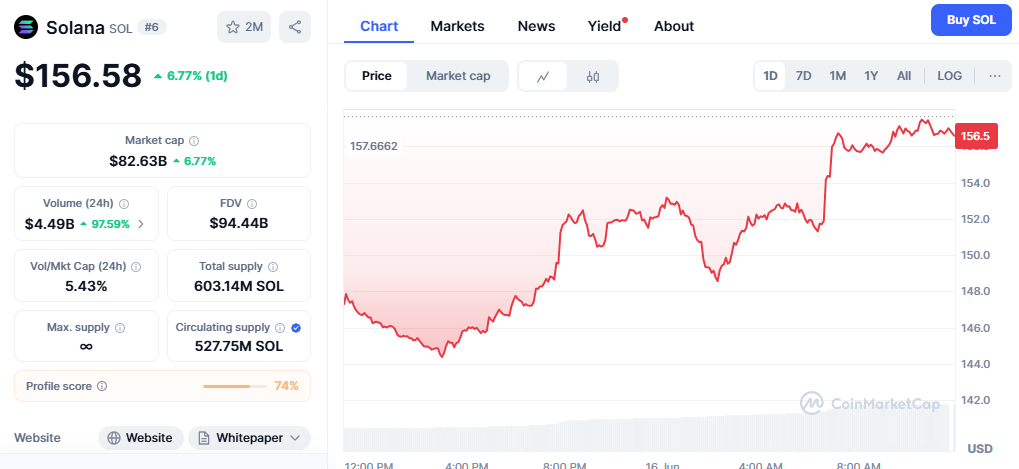Viewport: 1019px width, 469px height.
Task: Click the $82.63B market cap value
Action: click(138, 160)
